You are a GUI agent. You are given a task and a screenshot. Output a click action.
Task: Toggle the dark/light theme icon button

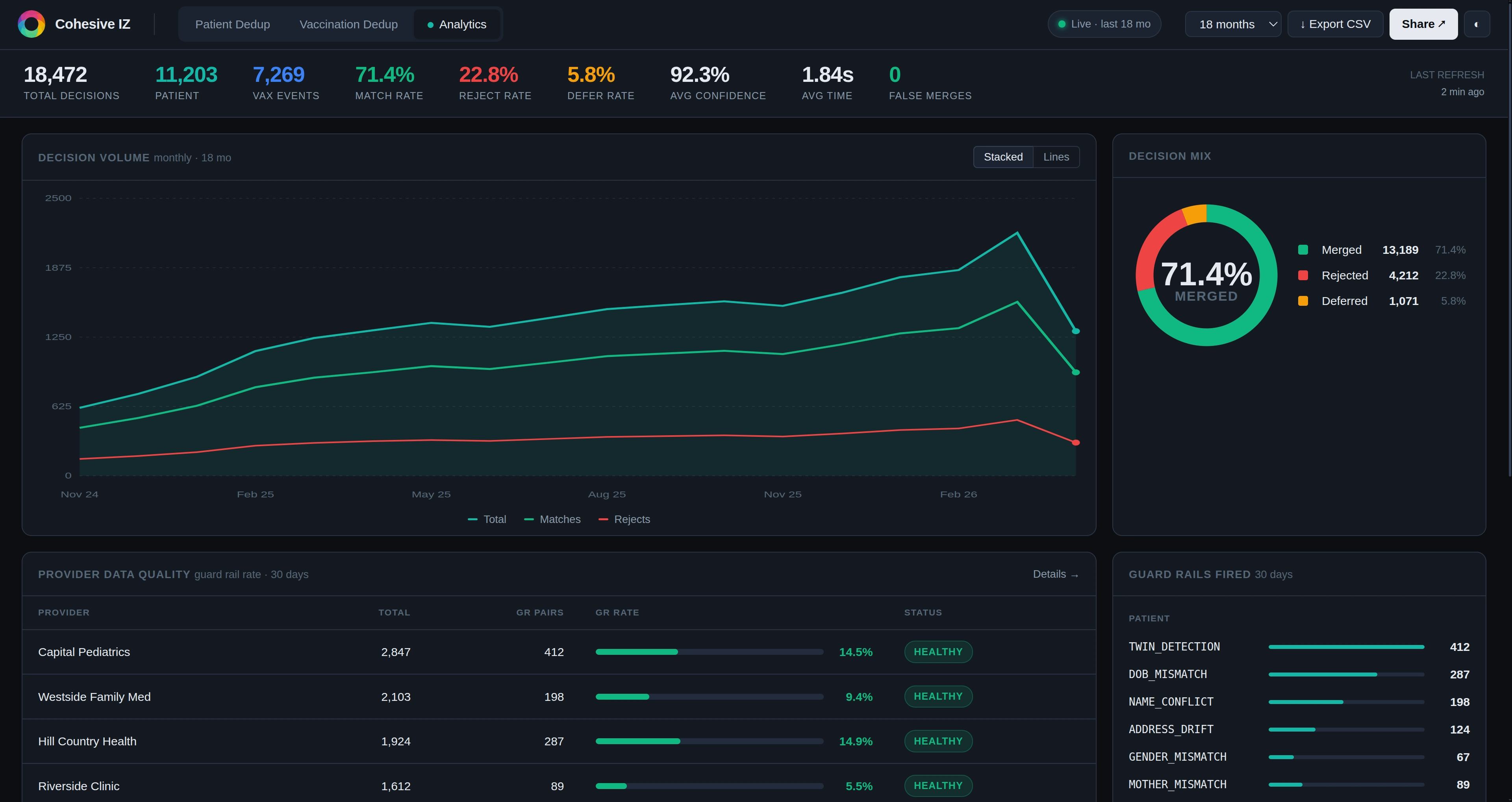pos(1476,24)
